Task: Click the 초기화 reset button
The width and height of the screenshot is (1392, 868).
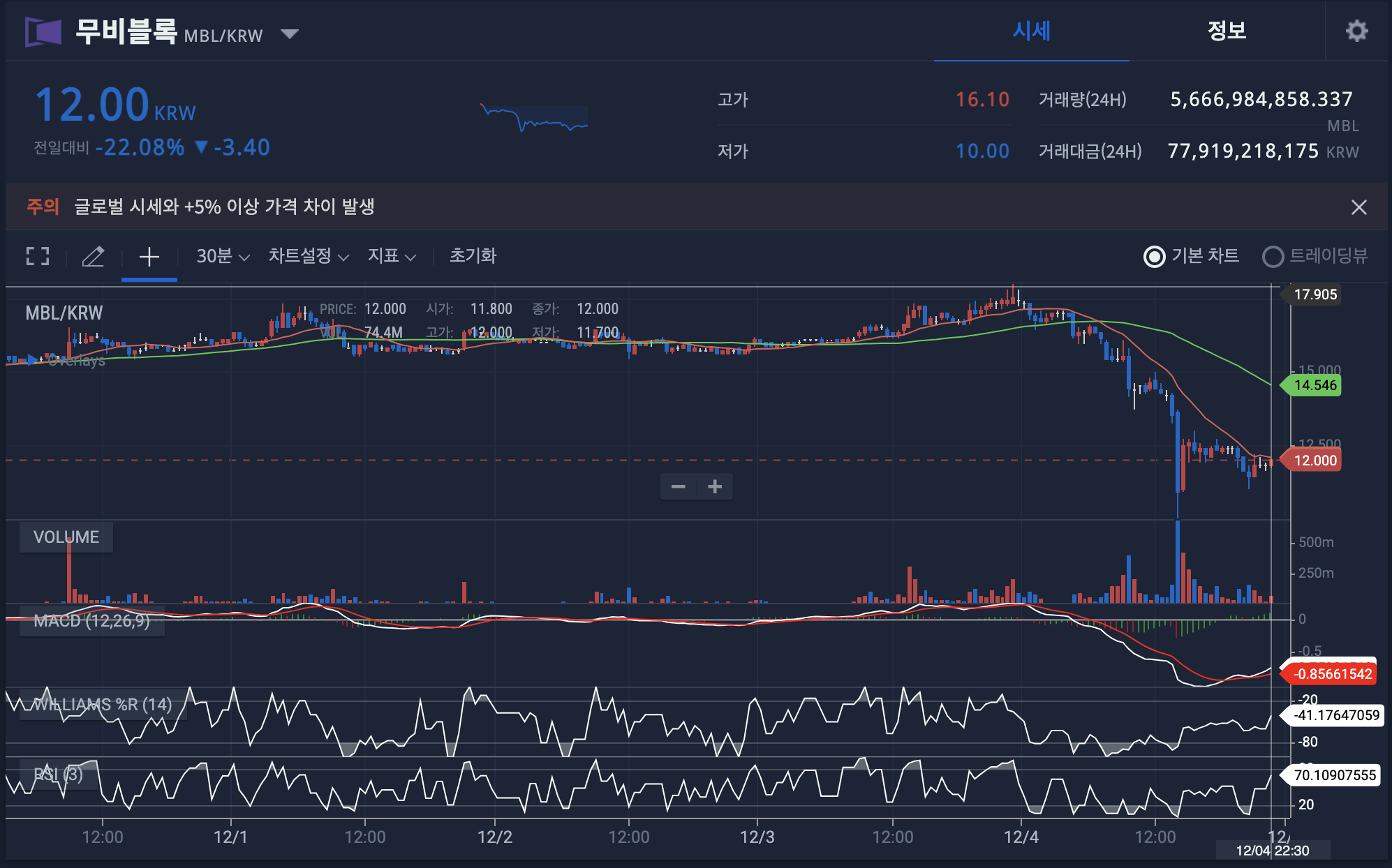Action: tap(473, 256)
